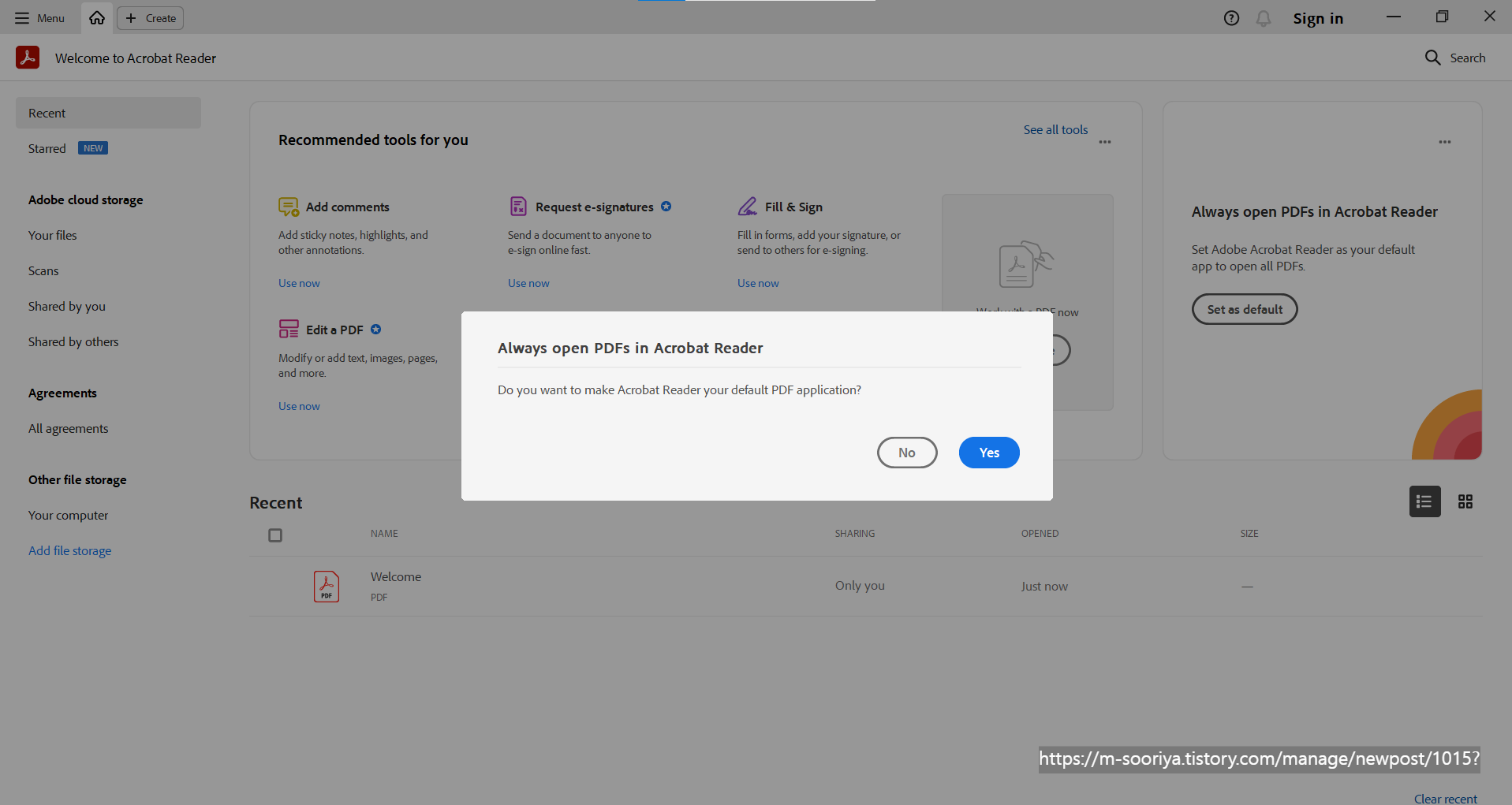
Task: Switch to list view icon
Action: [1424, 501]
